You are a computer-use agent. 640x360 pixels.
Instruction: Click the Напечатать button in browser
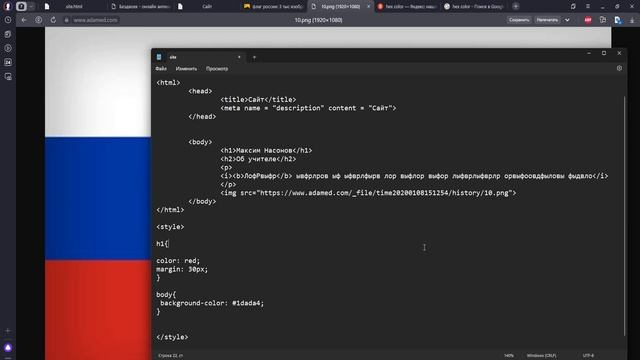coord(547,20)
